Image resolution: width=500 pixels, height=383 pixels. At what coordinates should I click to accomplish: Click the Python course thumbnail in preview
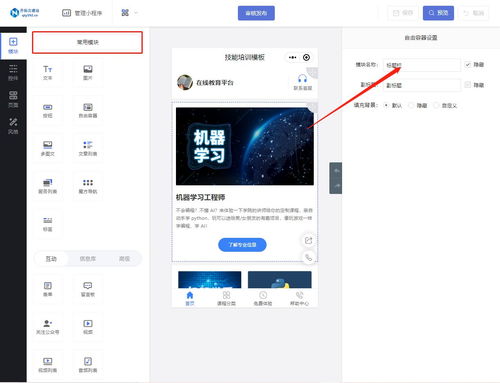coord(280,280)
